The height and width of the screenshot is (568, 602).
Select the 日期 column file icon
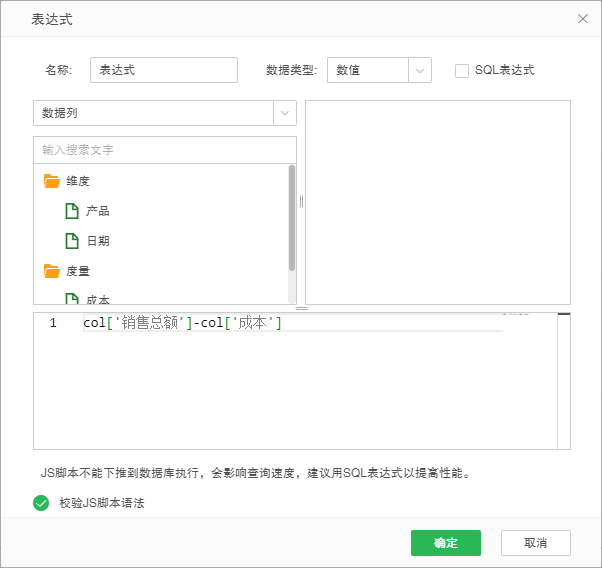(71, 241)
